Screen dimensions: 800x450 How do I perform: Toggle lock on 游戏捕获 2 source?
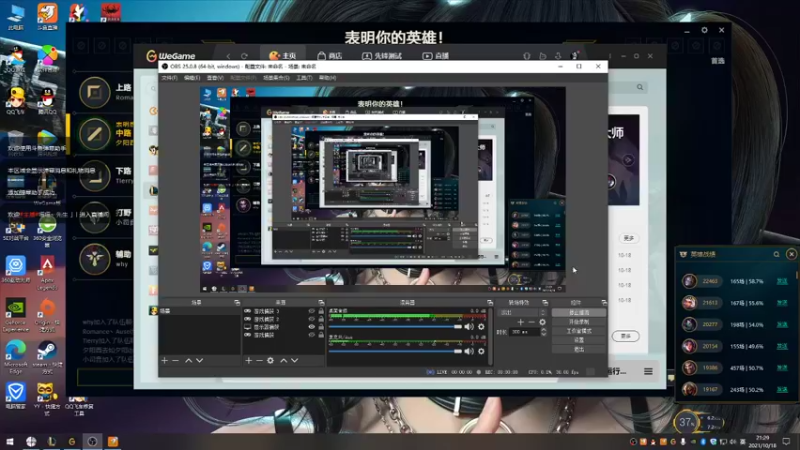[x=321, y=319]
